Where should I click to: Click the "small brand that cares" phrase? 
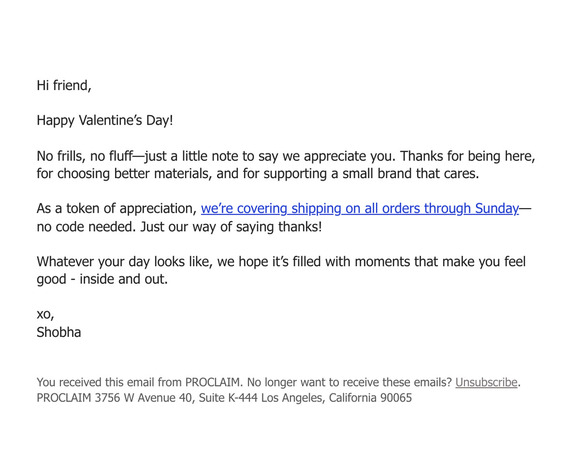coord(410,174)
